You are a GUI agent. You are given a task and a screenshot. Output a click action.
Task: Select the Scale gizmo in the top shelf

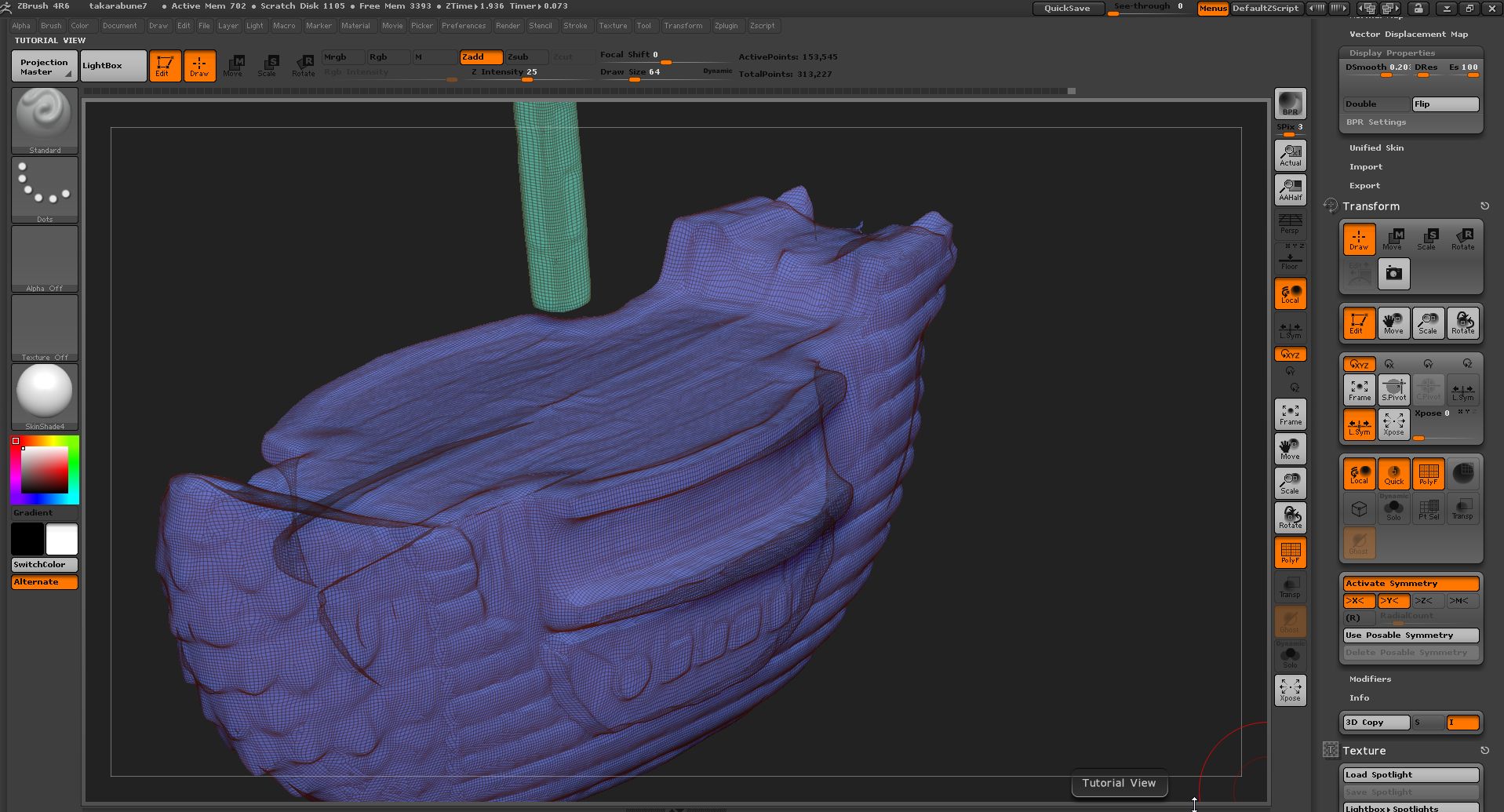(268, 66)
